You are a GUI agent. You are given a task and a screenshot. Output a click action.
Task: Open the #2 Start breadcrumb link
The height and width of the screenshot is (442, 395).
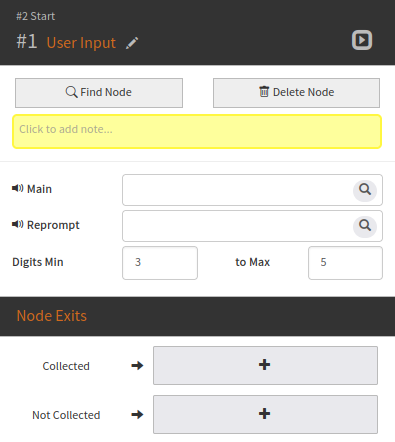[36, 16]
